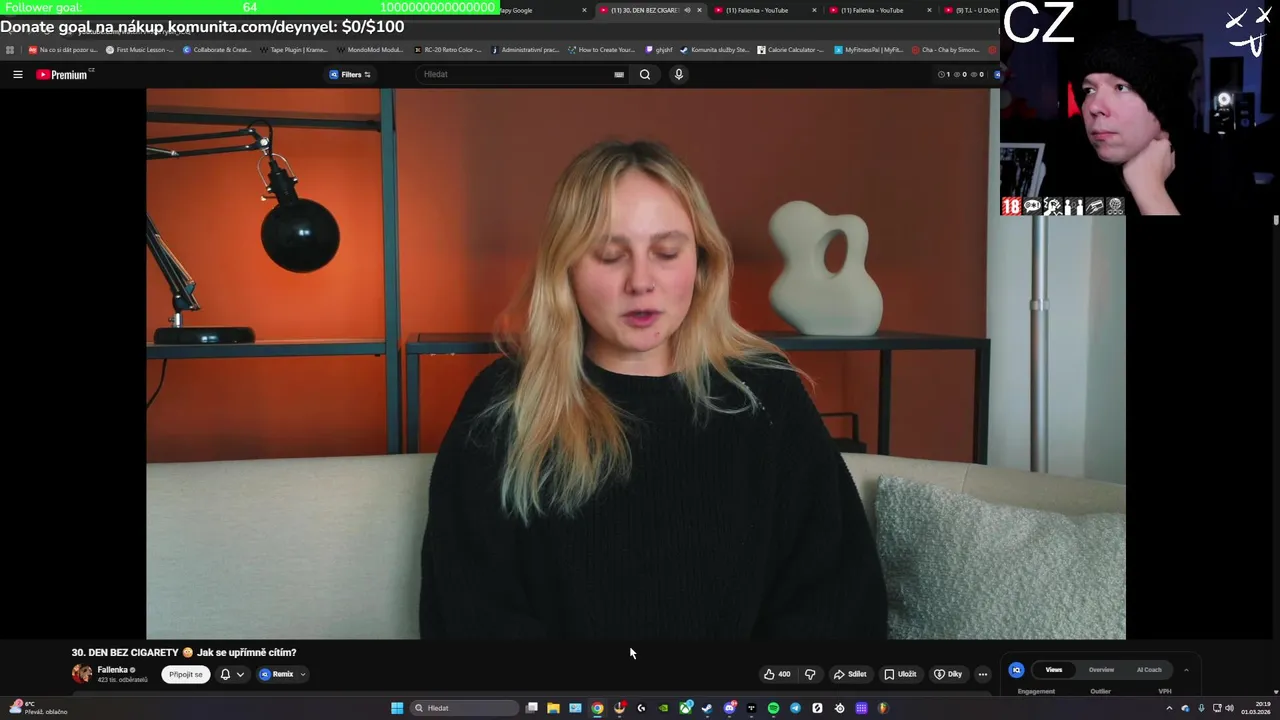Open the Nvidia app on taskbar

click(x=663, y=708)
